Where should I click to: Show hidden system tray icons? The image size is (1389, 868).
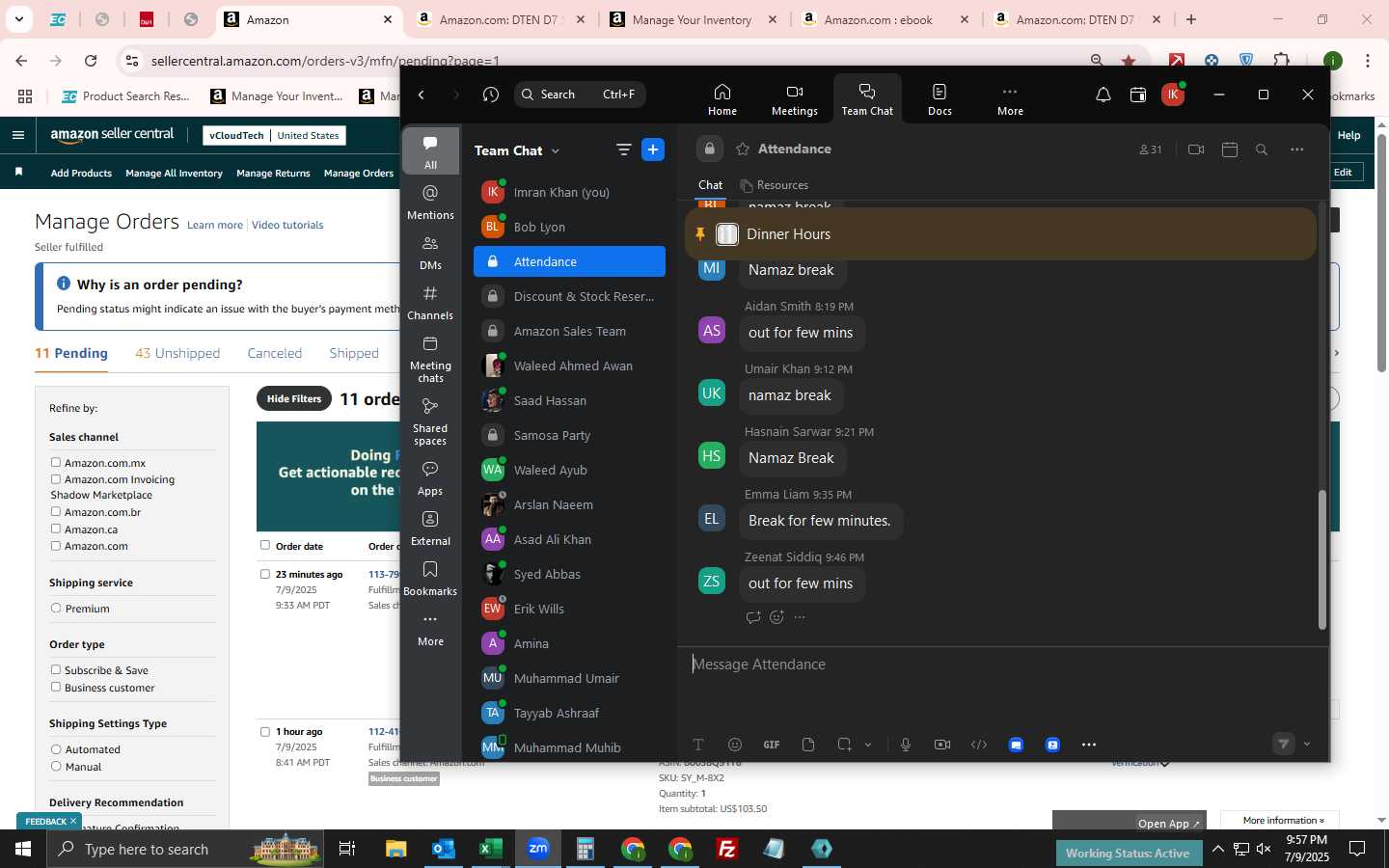click(1217, 850)
